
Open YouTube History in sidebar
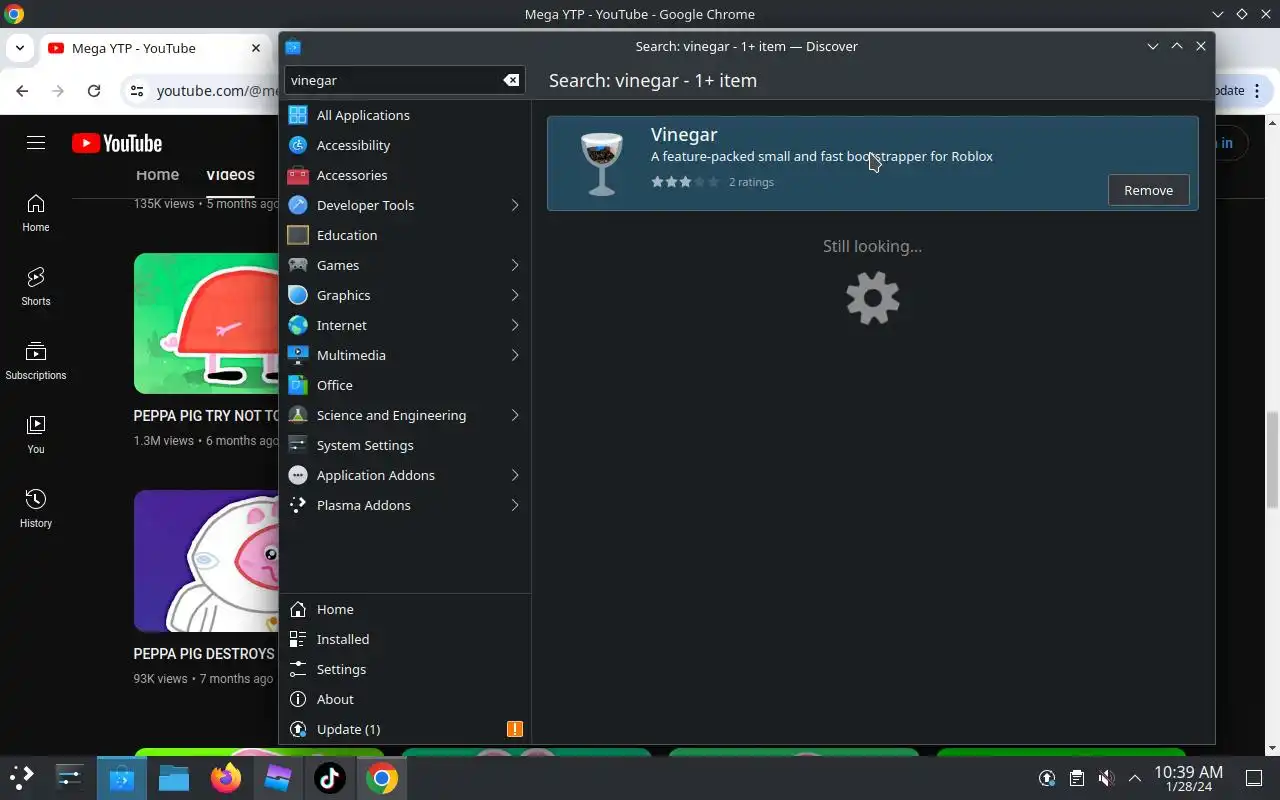[36, 508]
